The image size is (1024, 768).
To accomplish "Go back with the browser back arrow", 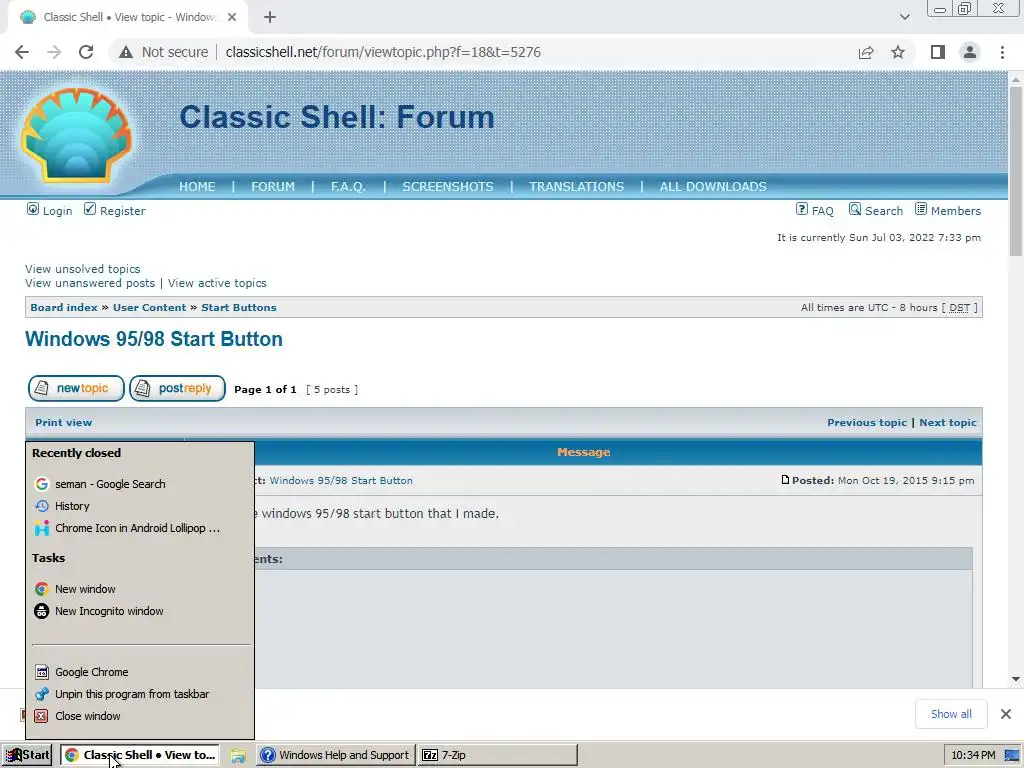I will tap(22, 52).
